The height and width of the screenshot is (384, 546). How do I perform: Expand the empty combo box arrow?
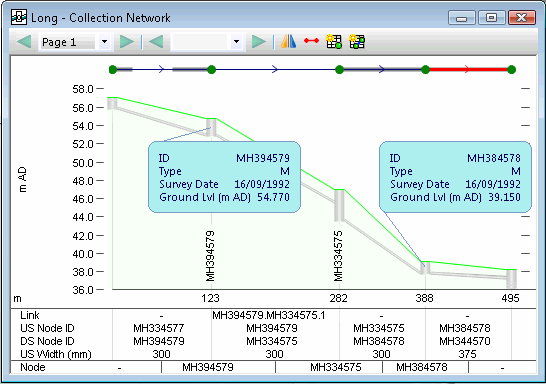236,42
